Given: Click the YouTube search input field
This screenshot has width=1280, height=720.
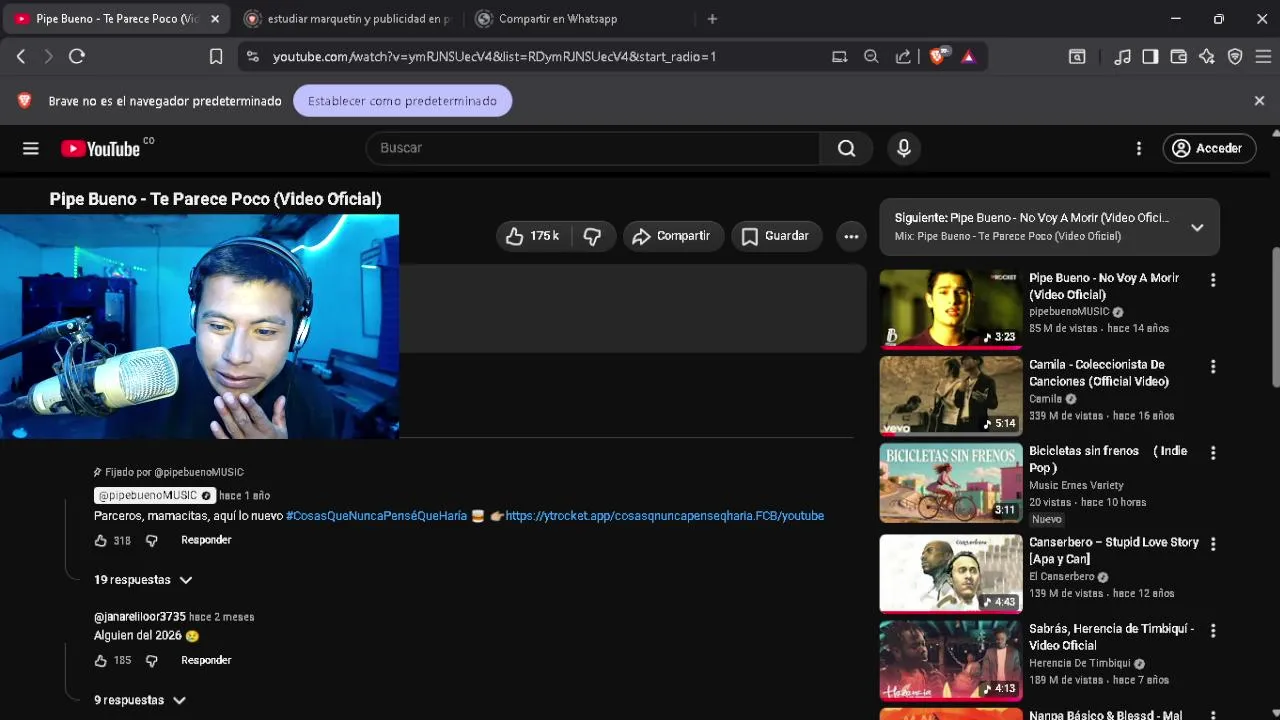Looking at the screenshot, I should point(594,148).
